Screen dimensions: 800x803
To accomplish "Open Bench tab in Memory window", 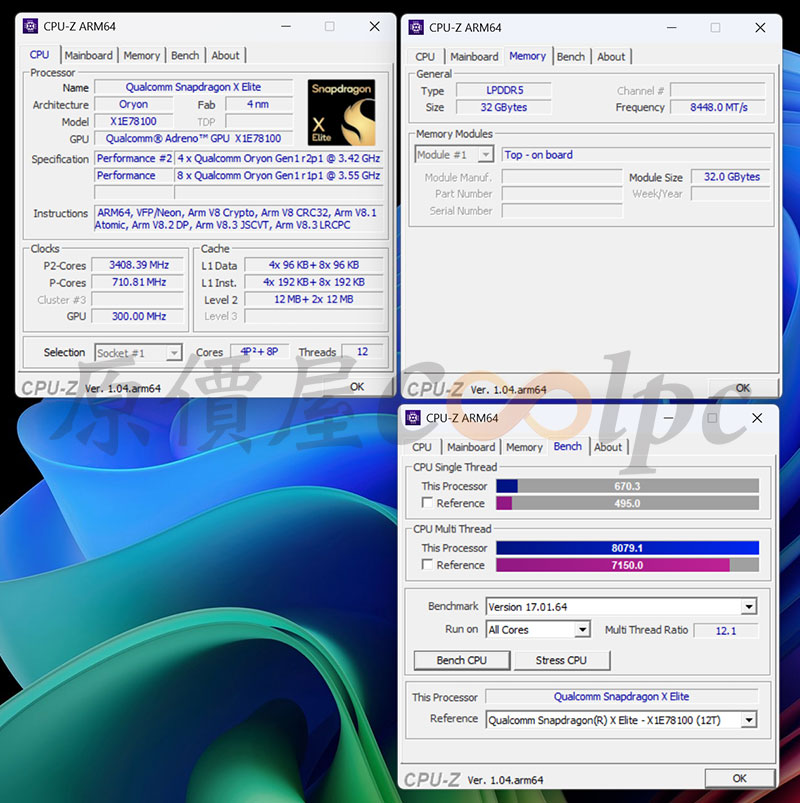I will [571, 57].
